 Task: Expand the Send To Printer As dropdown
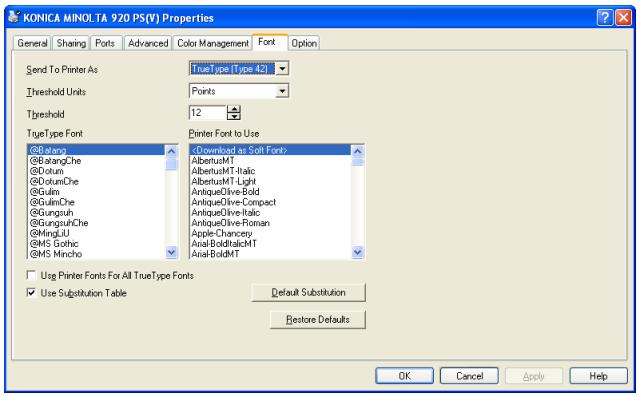click(x=282, y=69)
